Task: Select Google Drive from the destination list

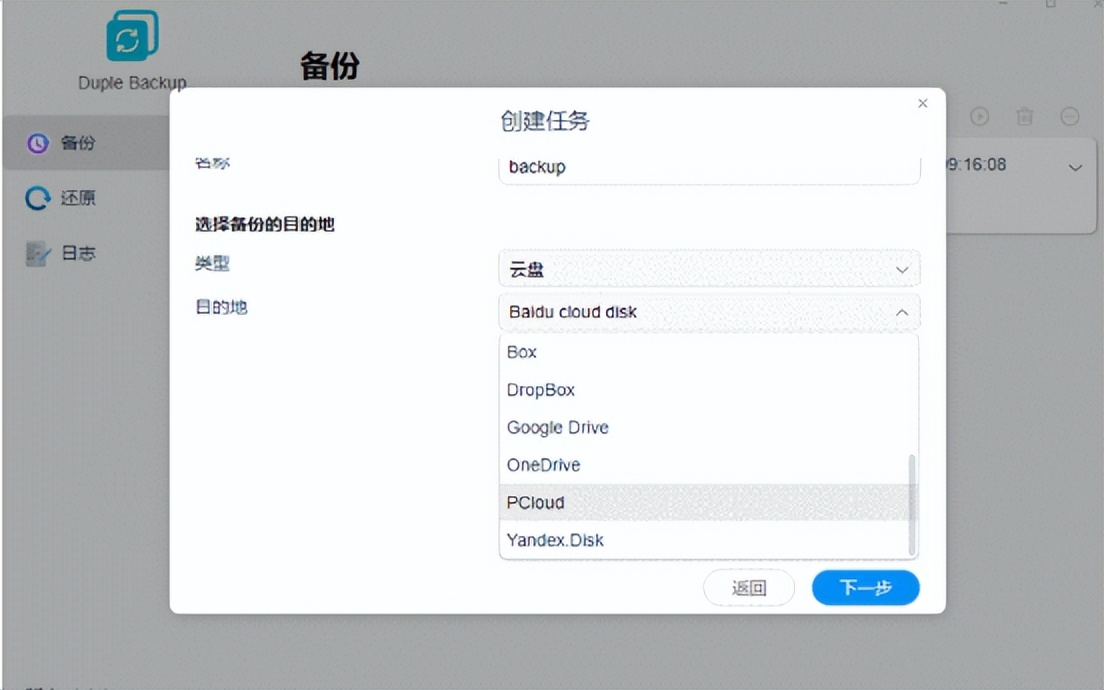Action: coord(557,427)
